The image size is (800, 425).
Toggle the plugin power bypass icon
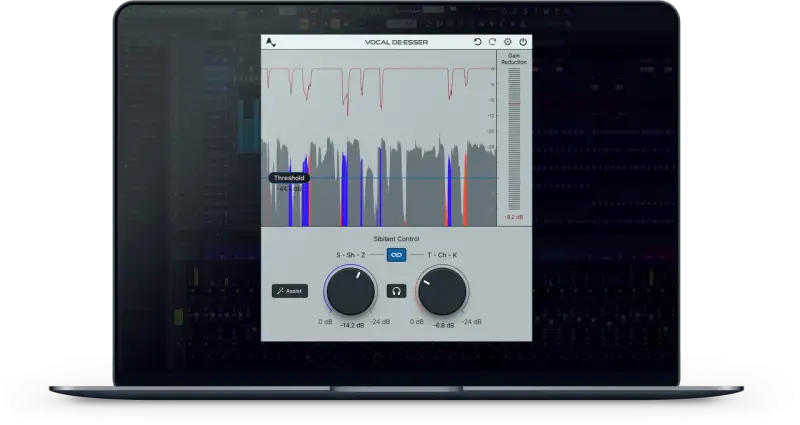(523, 42)
